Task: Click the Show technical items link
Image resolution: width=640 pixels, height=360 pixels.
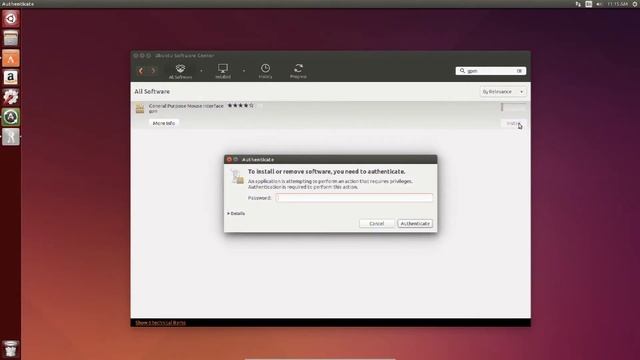Action: click(160, 323)
